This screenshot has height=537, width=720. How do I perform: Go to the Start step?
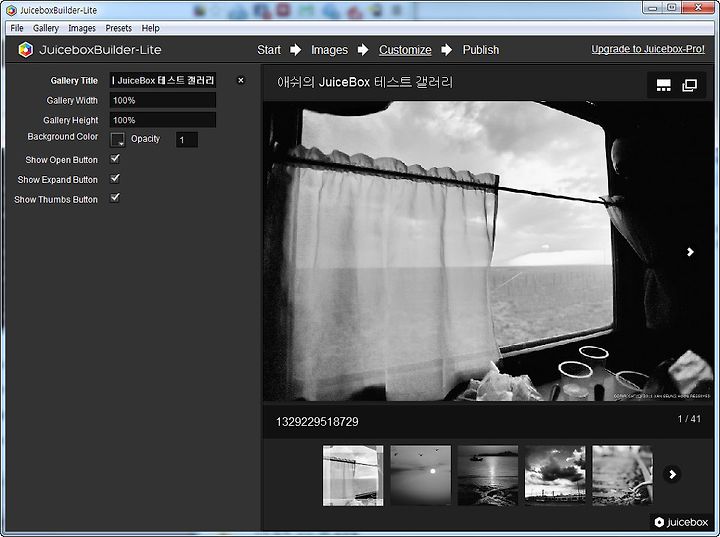point(269,50)
